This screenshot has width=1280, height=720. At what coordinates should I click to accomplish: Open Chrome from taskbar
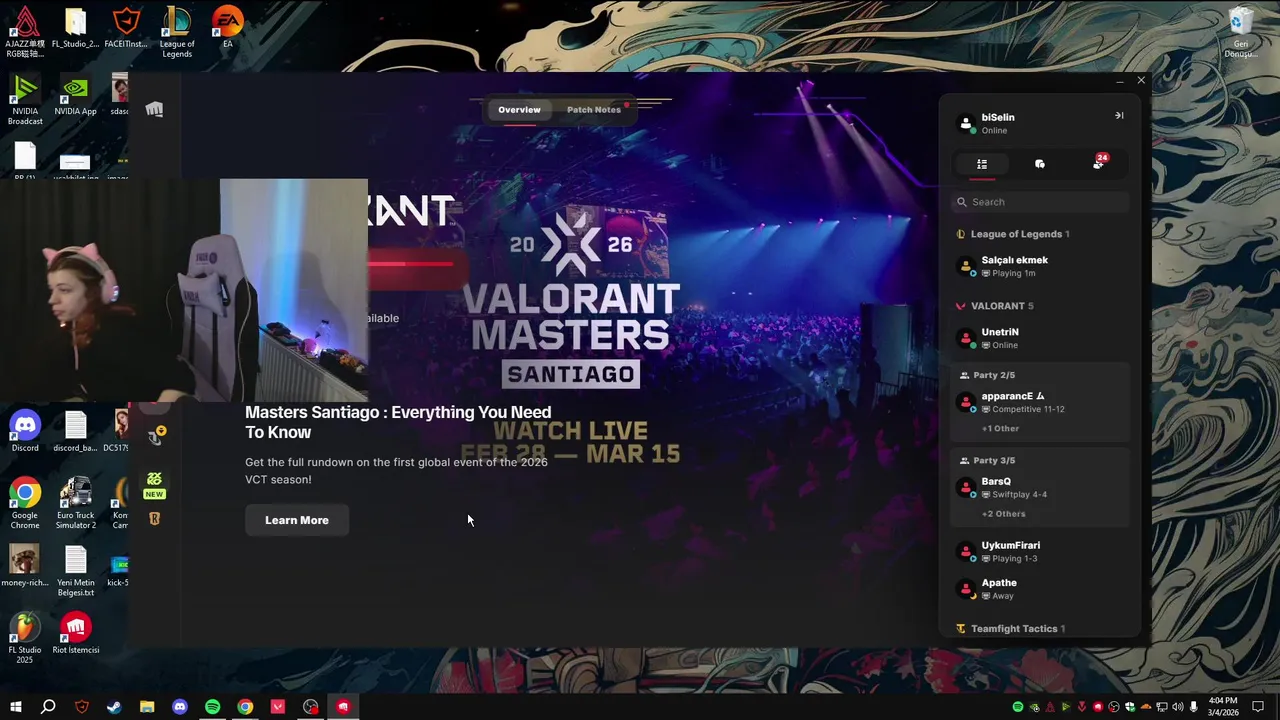click(245, 707)
